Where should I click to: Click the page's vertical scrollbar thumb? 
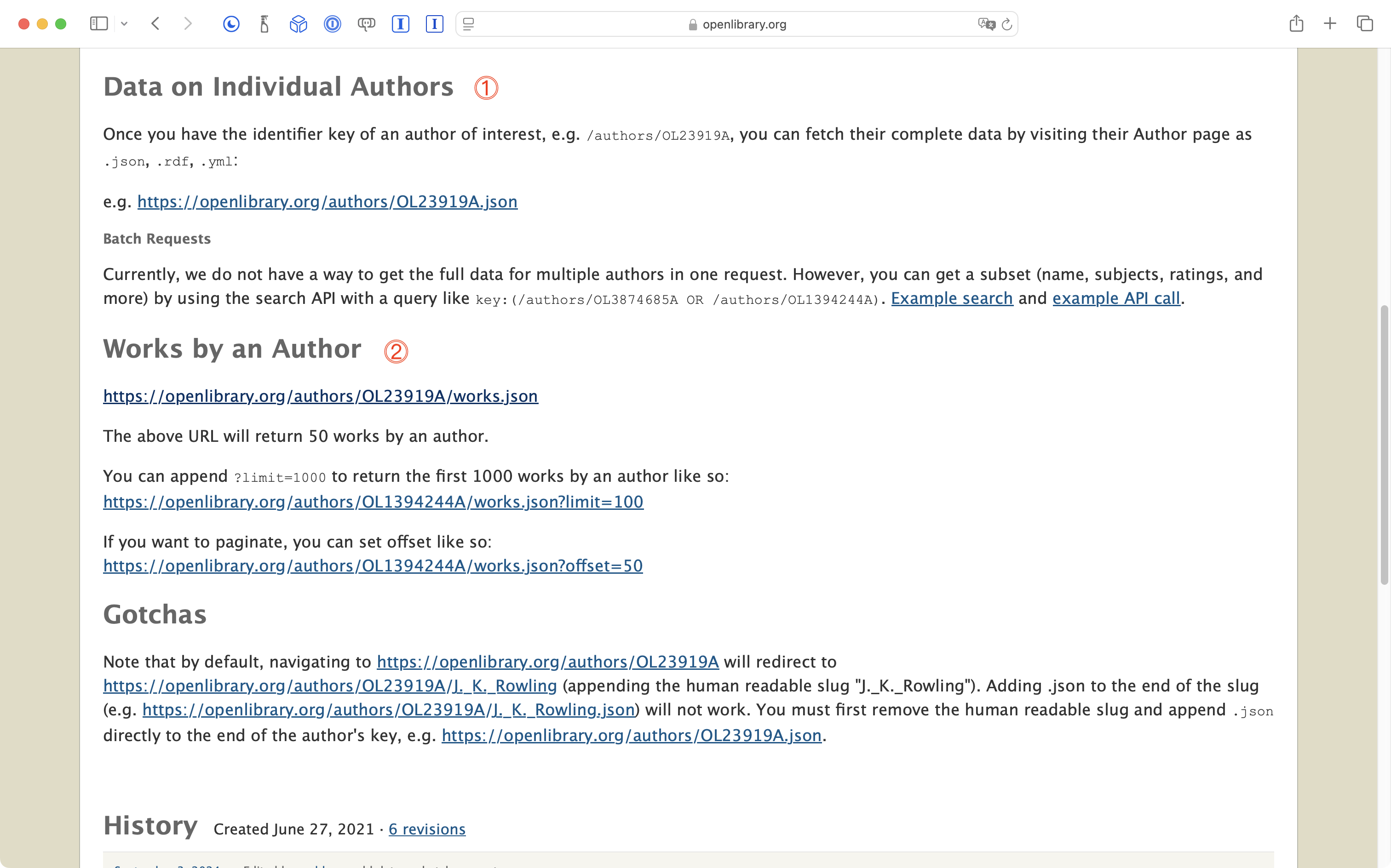[1384, 445]
